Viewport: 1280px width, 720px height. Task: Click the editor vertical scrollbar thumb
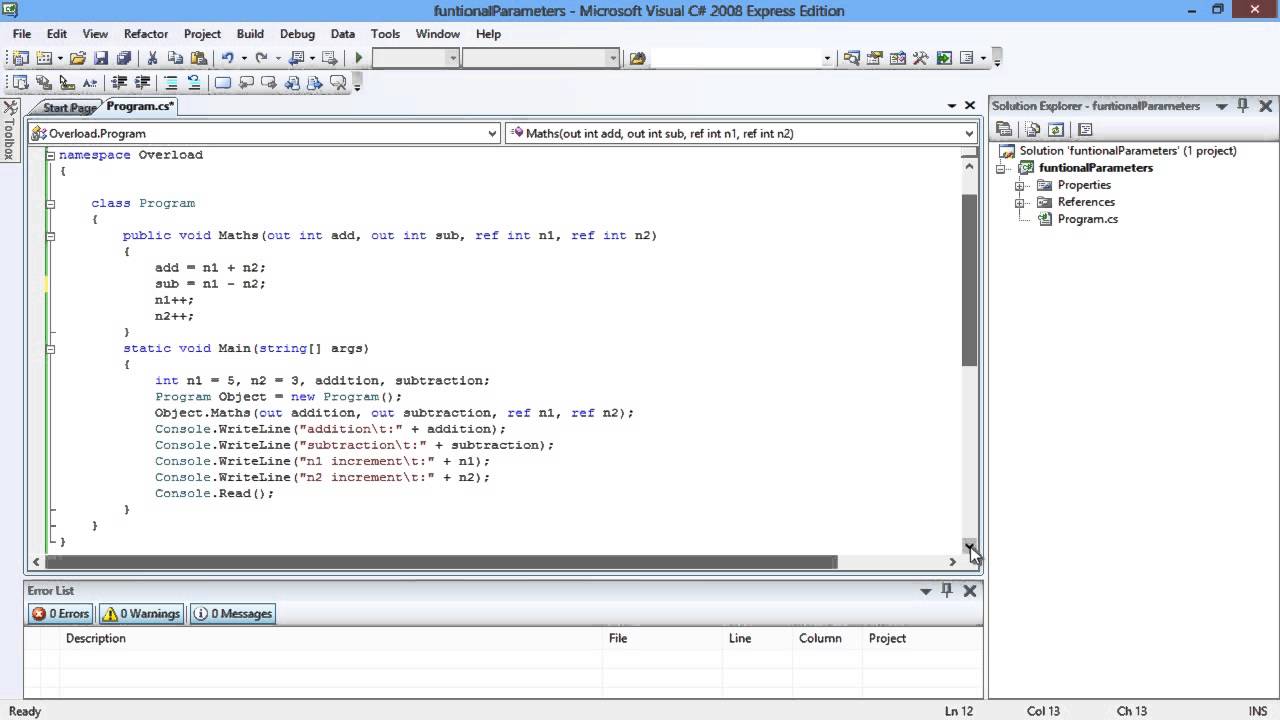click(x=969, y=281)
